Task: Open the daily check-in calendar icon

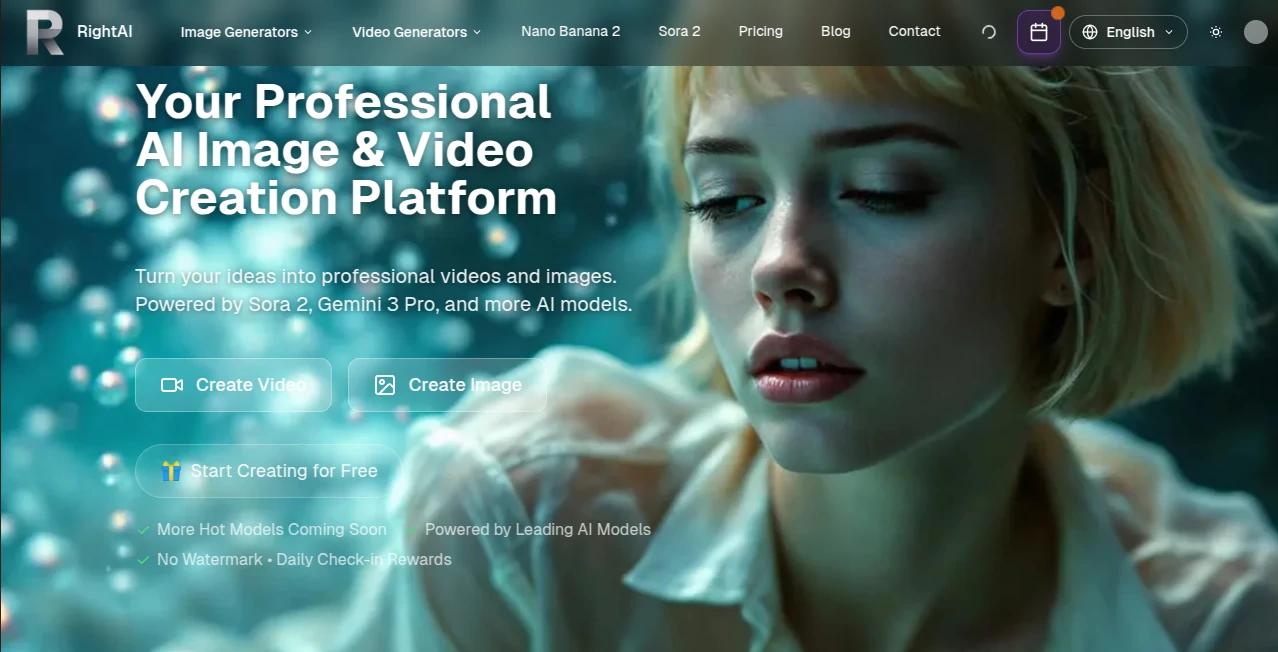Action: 1038,31
